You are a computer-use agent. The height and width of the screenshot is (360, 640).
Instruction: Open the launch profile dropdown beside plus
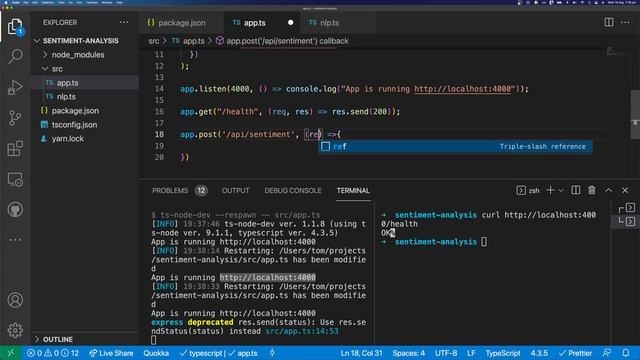click(561, 191)
